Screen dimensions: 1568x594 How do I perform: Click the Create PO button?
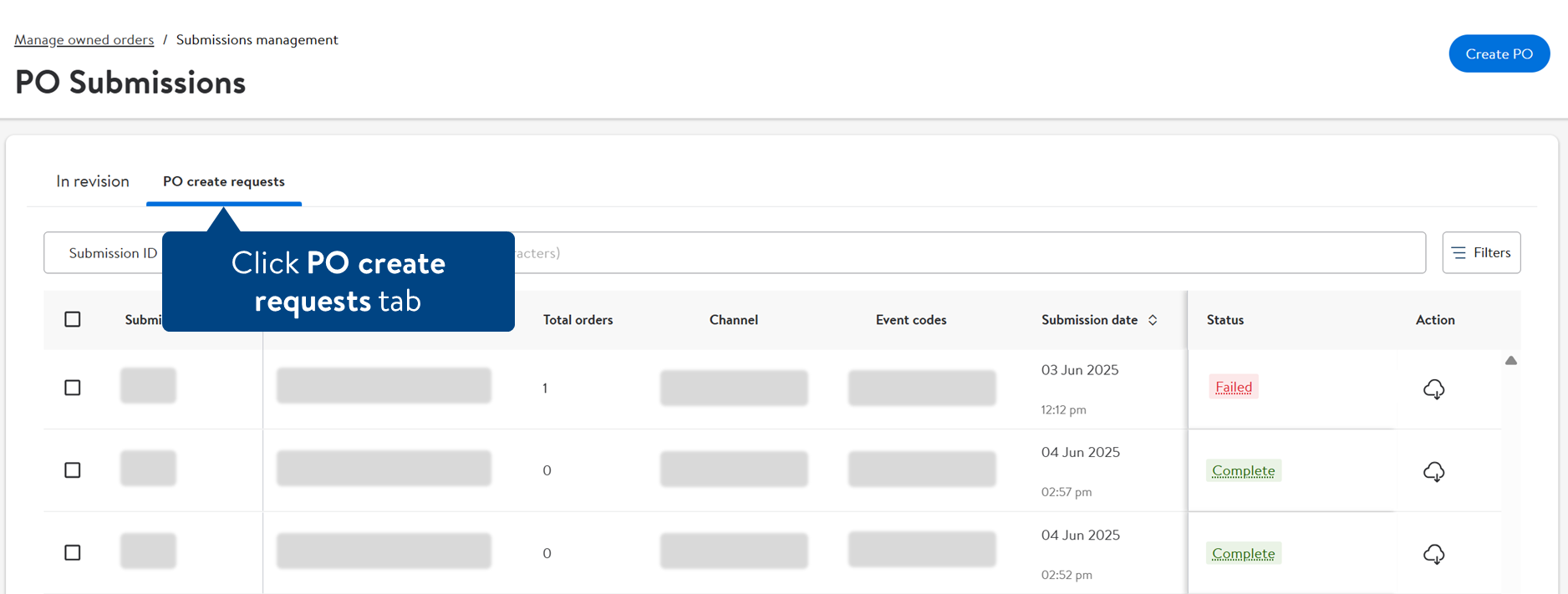coord(1499,53)
